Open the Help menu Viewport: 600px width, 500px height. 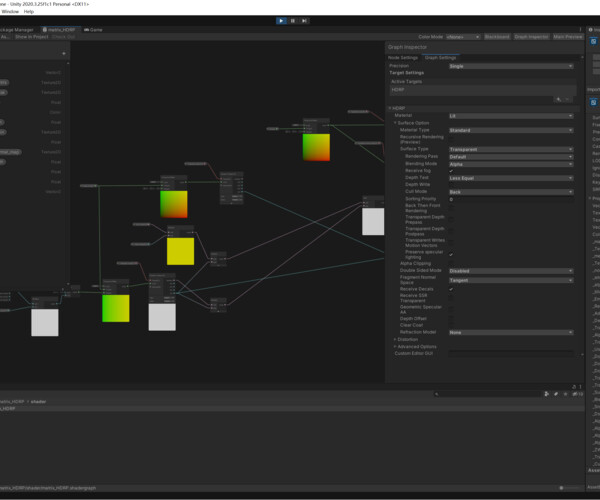pos(29,12)
